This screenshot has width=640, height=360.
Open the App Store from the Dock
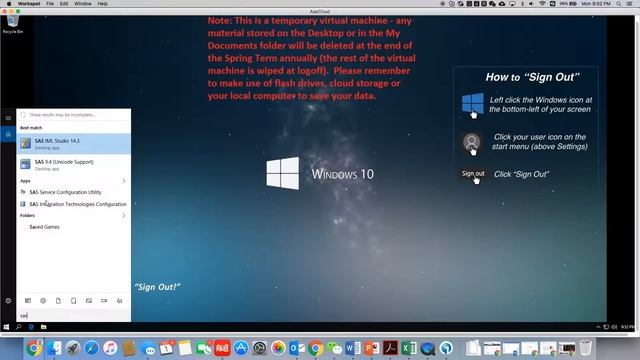coord(241,348)
